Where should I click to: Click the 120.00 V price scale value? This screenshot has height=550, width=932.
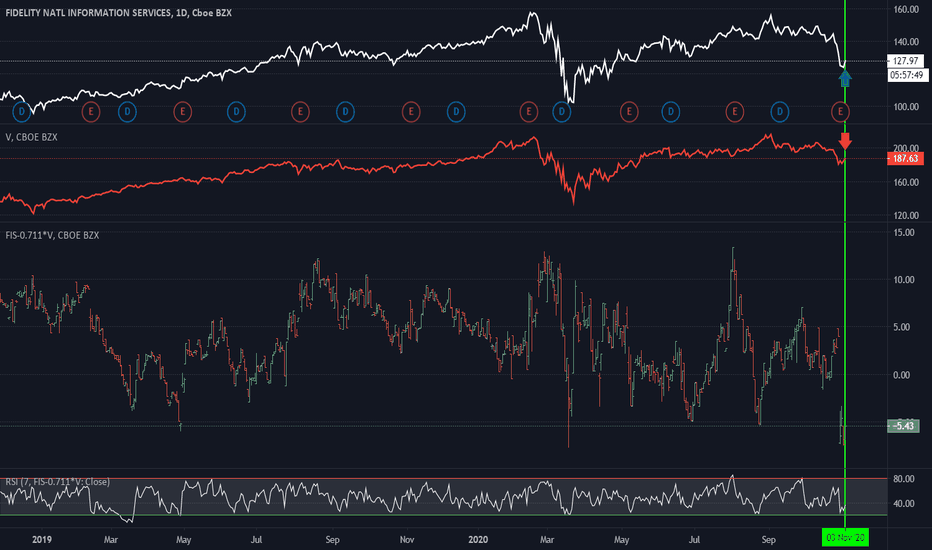click(x=906, y=215)
